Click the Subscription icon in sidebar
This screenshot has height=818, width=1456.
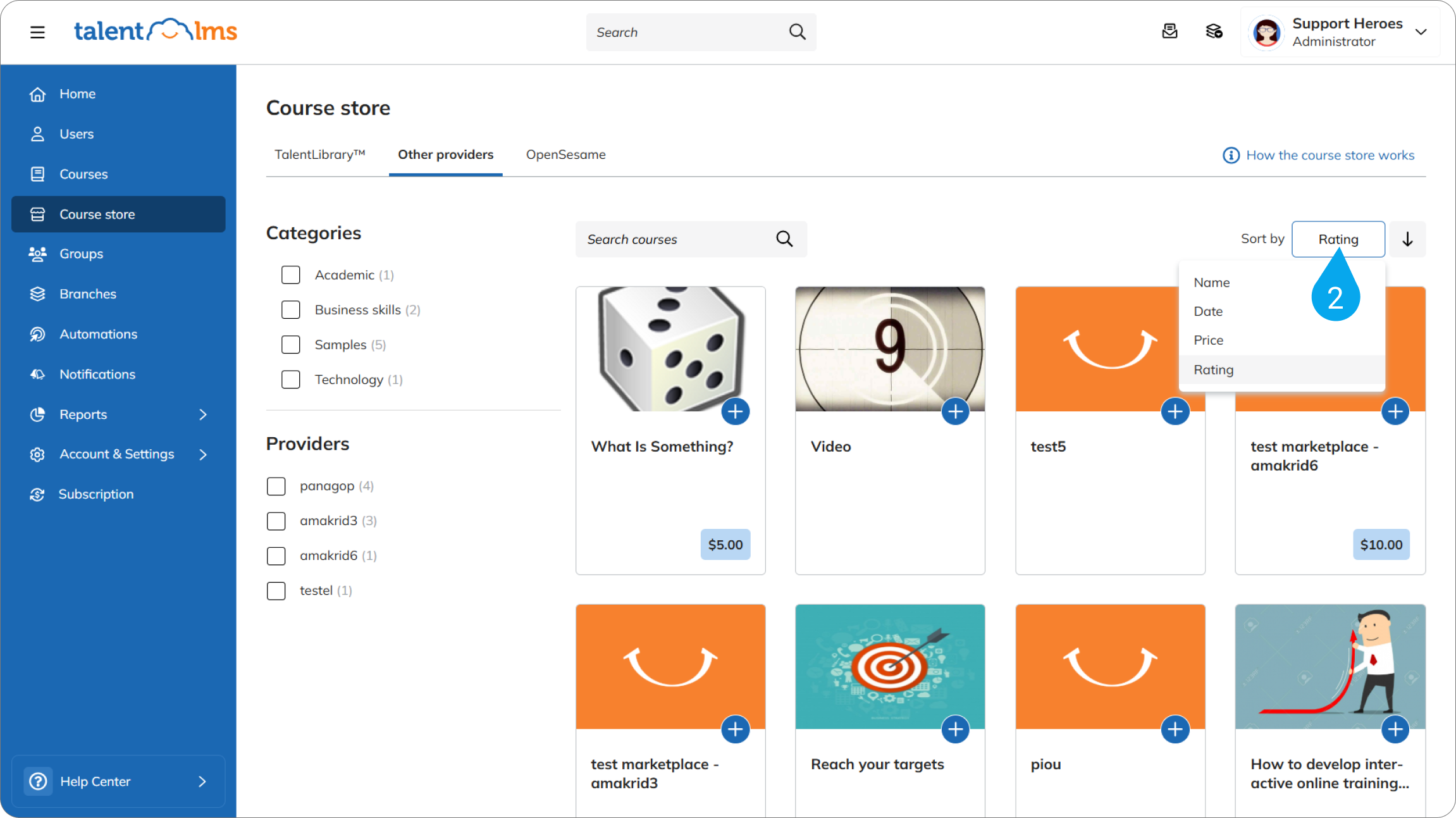pos(37,494)
